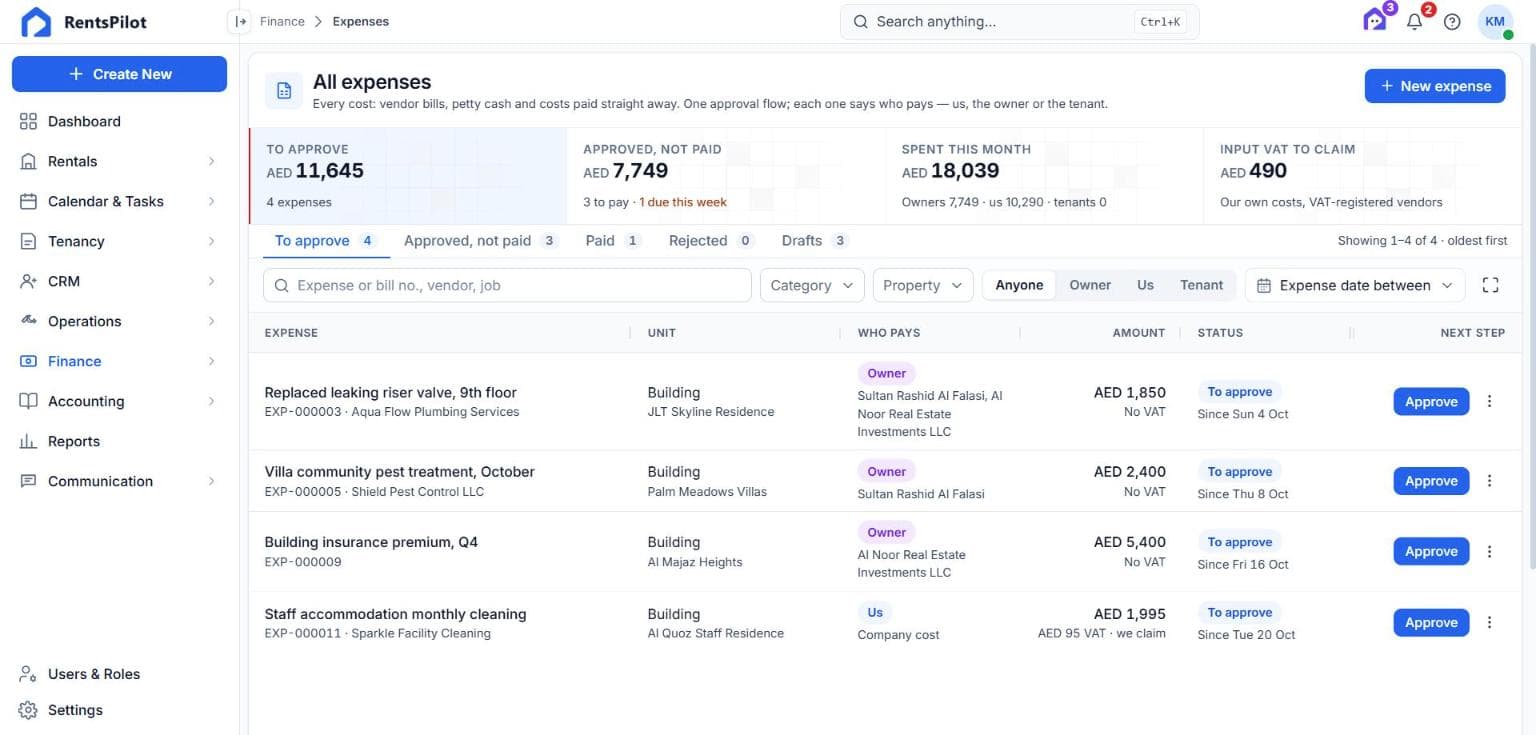Switch to the Paid tab

(x=613, y=241)
